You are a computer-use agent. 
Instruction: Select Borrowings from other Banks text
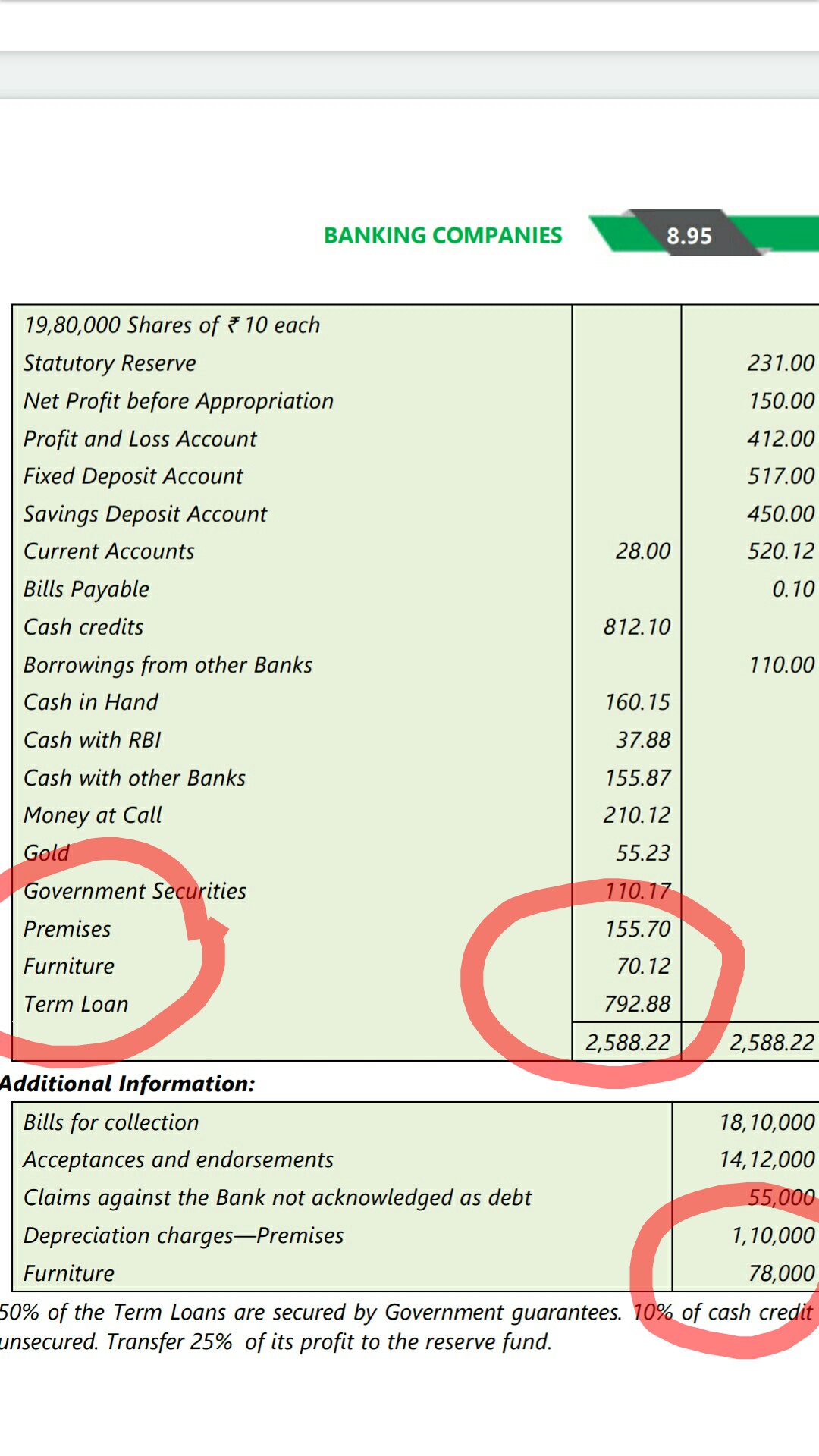click(x=168, y=665)
